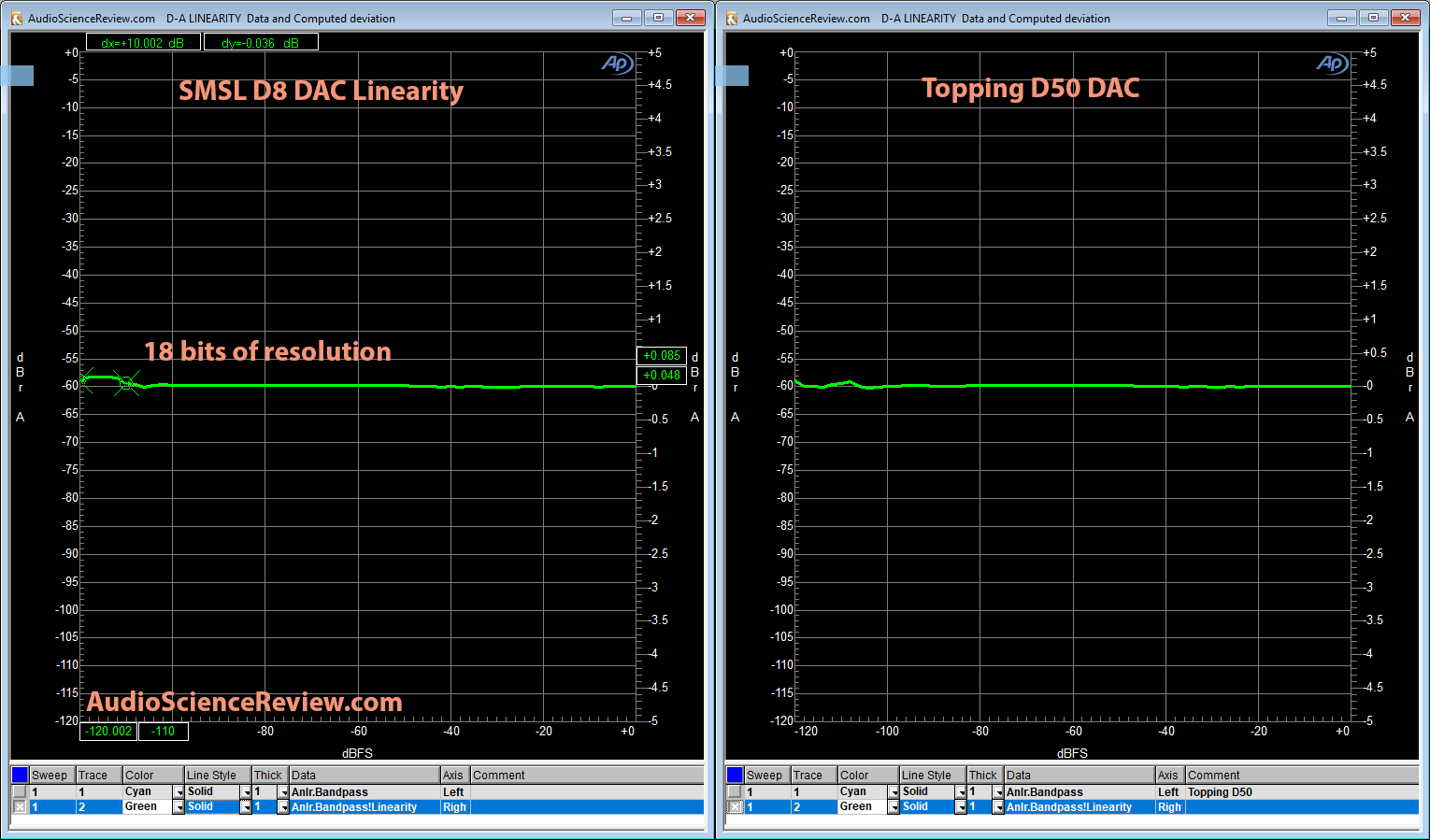This screenshot has height=840, width=1430.
Task: Open the Cyan color dropdown in the left window
Action: 179,792
